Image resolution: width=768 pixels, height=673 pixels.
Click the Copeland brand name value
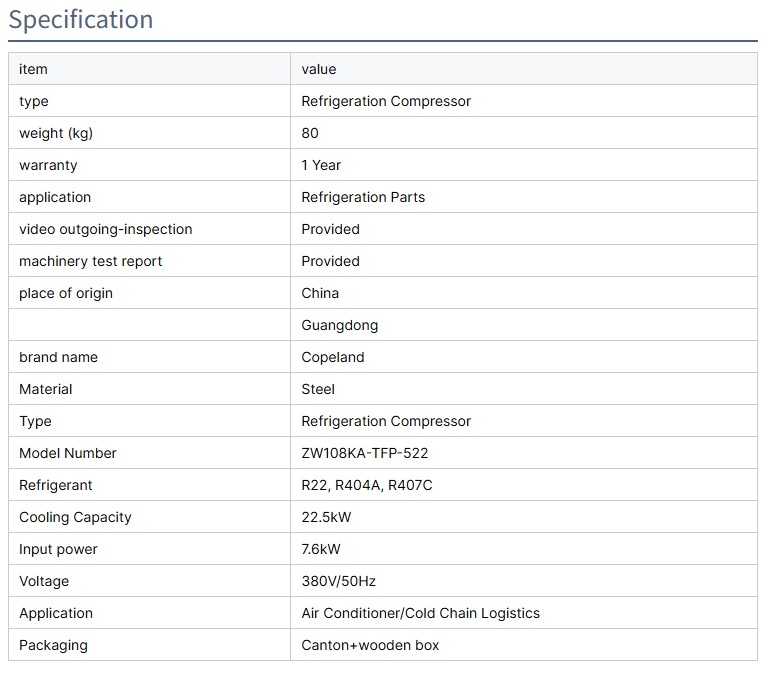[x=333, y=357]
